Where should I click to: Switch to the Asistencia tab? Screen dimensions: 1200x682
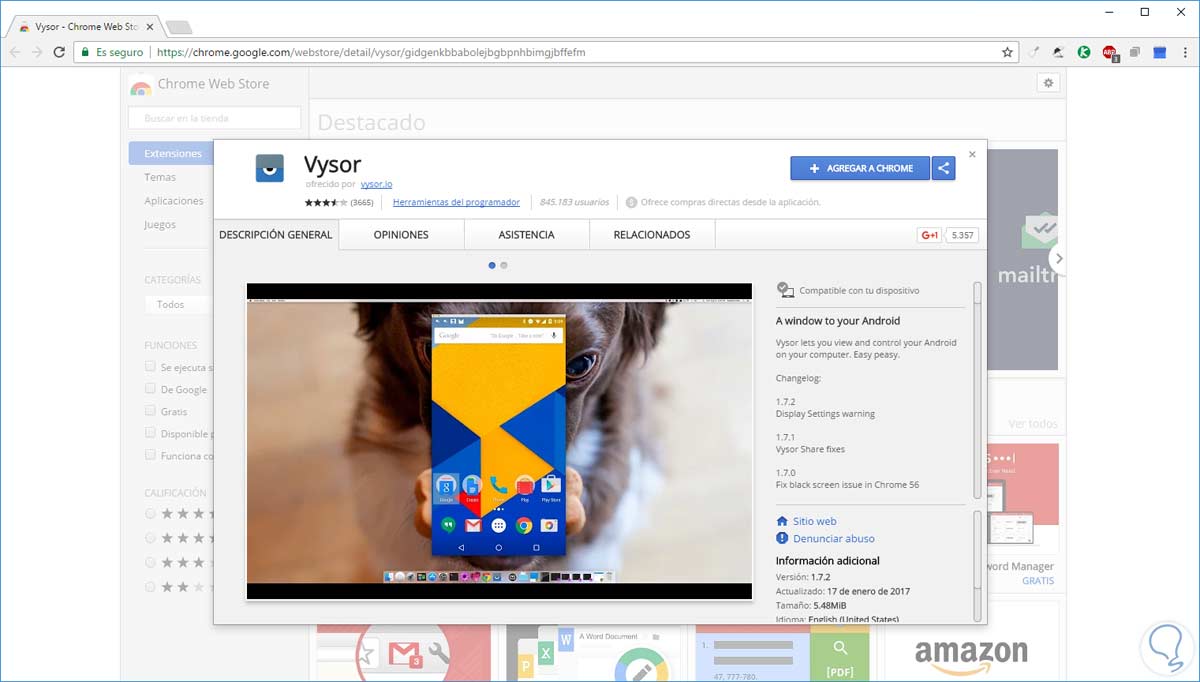click(526, 235)
